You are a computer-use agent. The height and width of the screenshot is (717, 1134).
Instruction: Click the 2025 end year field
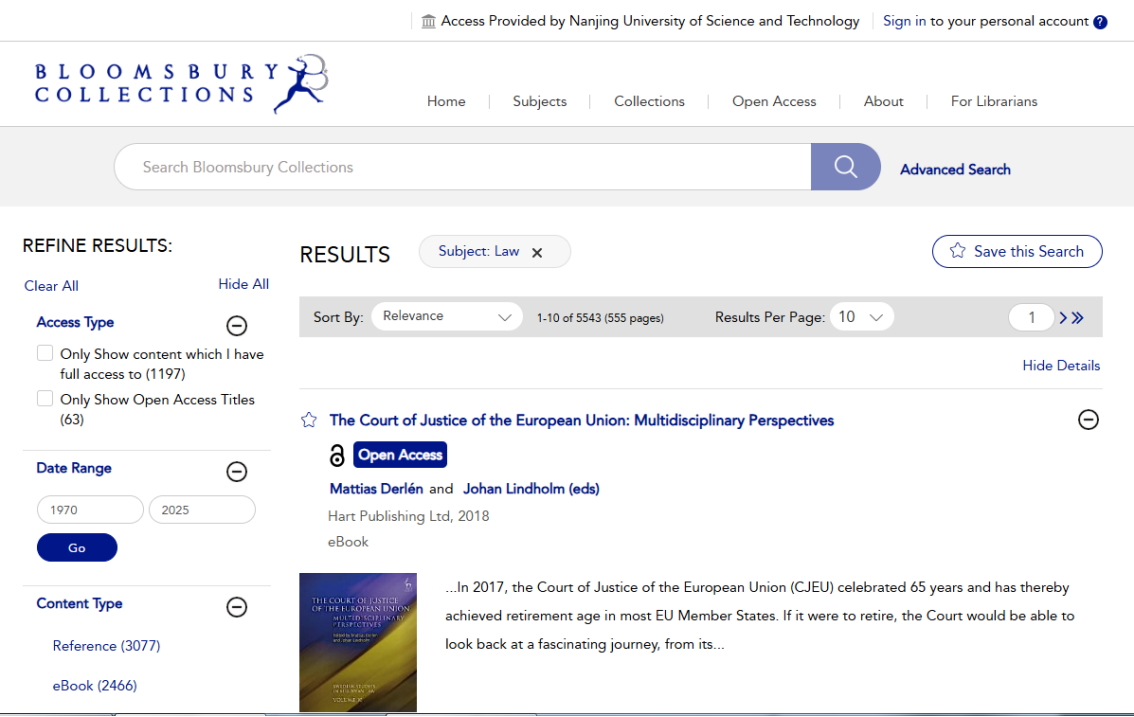point(202,509)
